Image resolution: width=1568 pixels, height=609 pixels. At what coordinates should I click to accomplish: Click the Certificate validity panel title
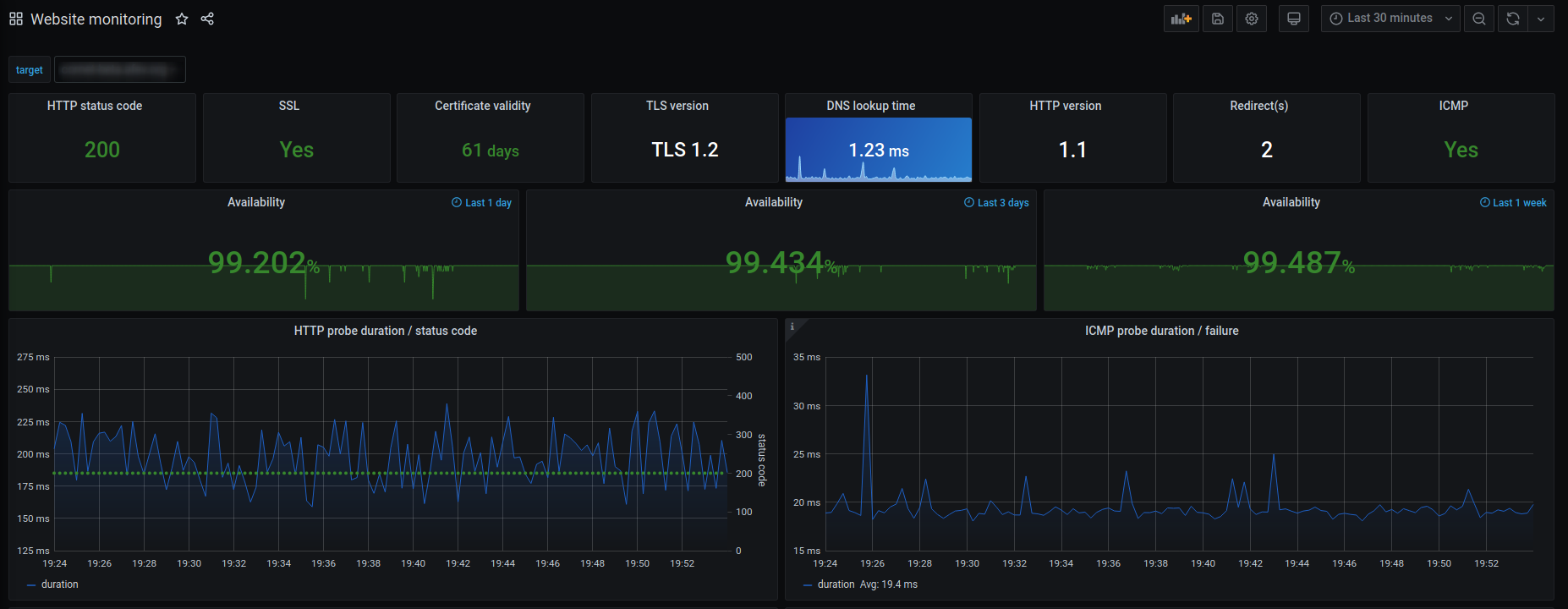pyautogui.click(x=482, y=106)
